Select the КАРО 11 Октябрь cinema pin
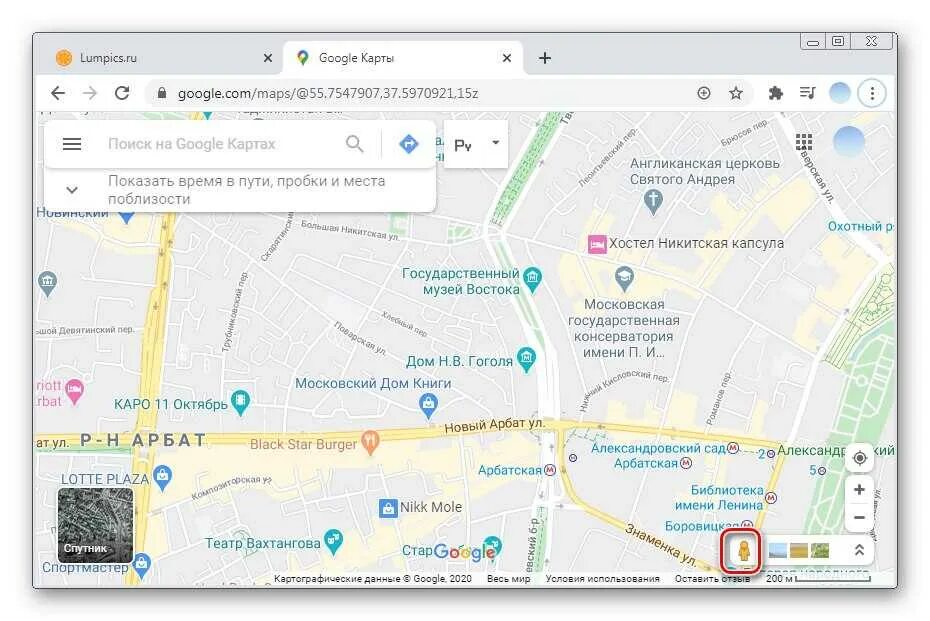 (240, 402)
